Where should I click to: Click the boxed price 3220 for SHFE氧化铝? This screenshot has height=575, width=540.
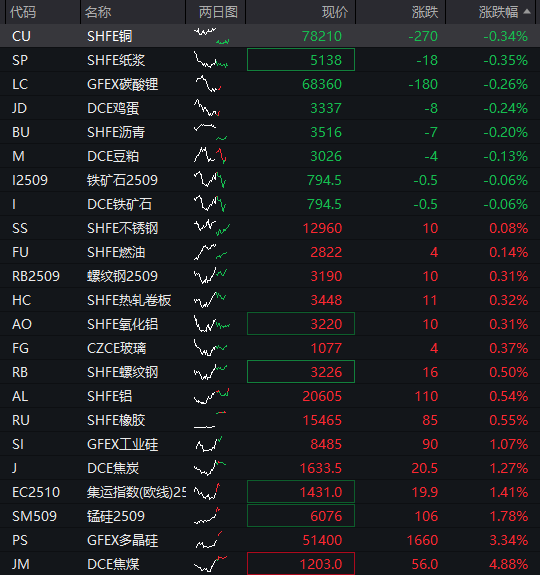[x=301, y=324]
